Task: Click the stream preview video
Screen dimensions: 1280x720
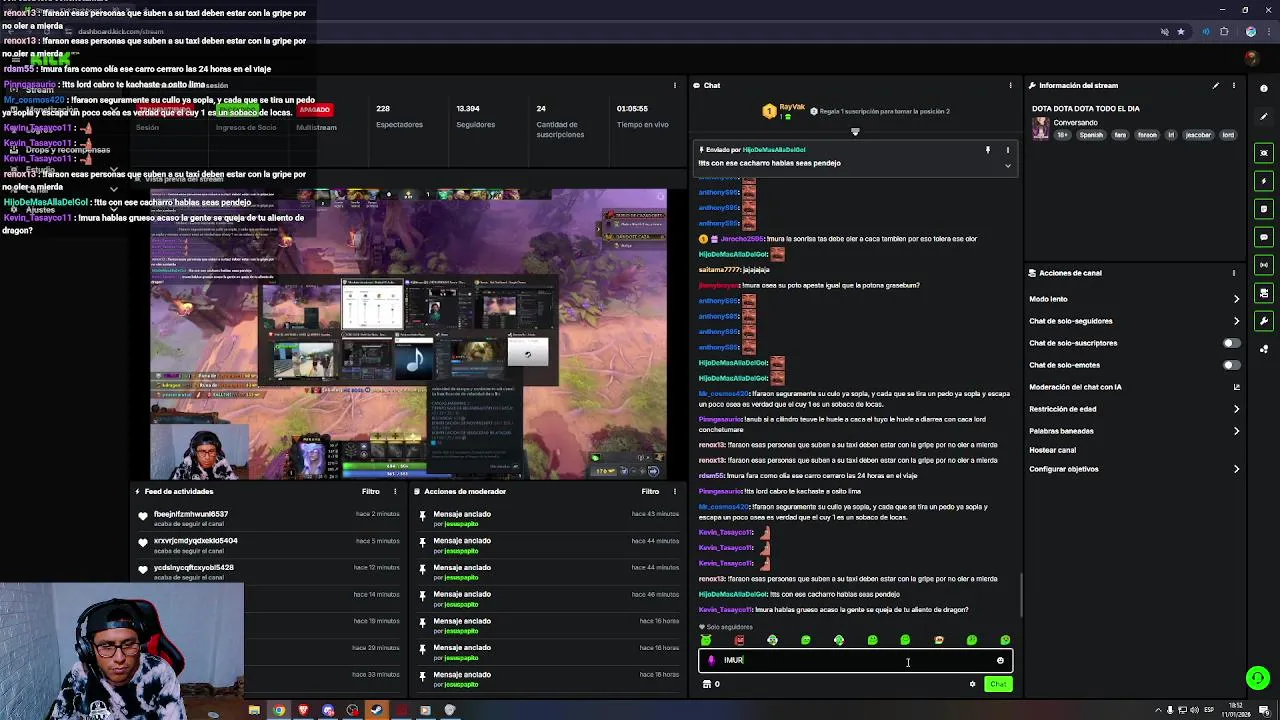Action: tap(408, 334)
